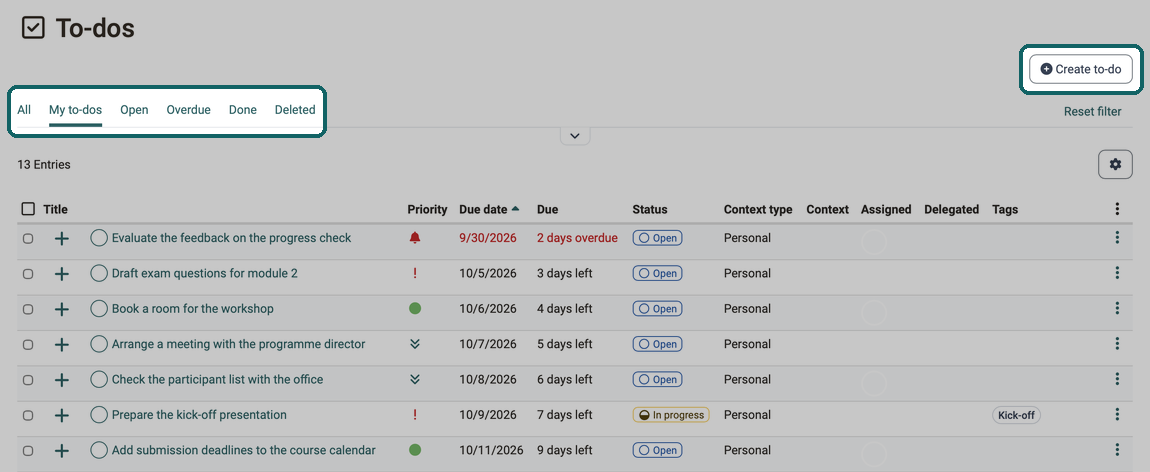Image resolution: width=1150 pixels, height=472 pixels.
Task: Click green dot priority in Add submission deadlines row
Action: (415, 450)
